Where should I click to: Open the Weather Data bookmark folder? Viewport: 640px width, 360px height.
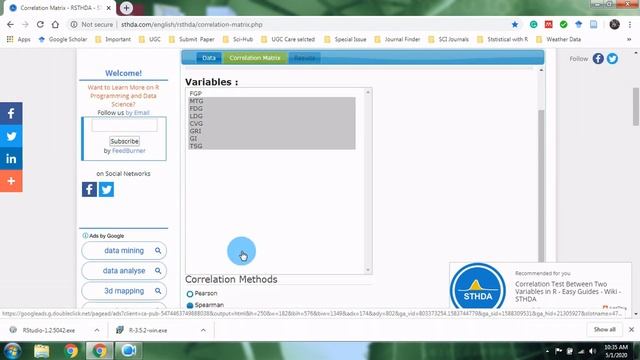pyautogui.click(x=558, y=39)
